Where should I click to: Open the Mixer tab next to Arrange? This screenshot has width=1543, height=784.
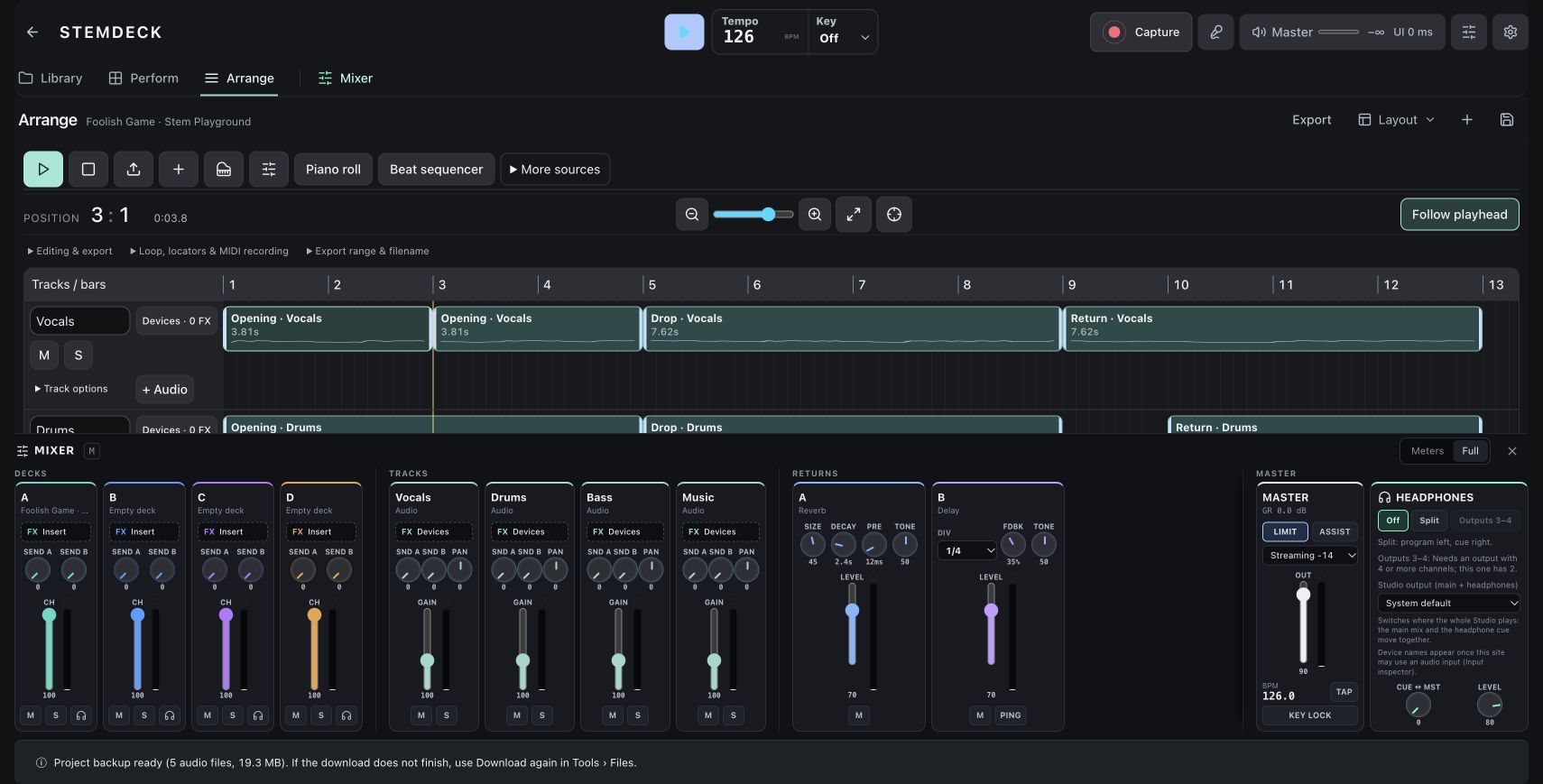point(346,78)
